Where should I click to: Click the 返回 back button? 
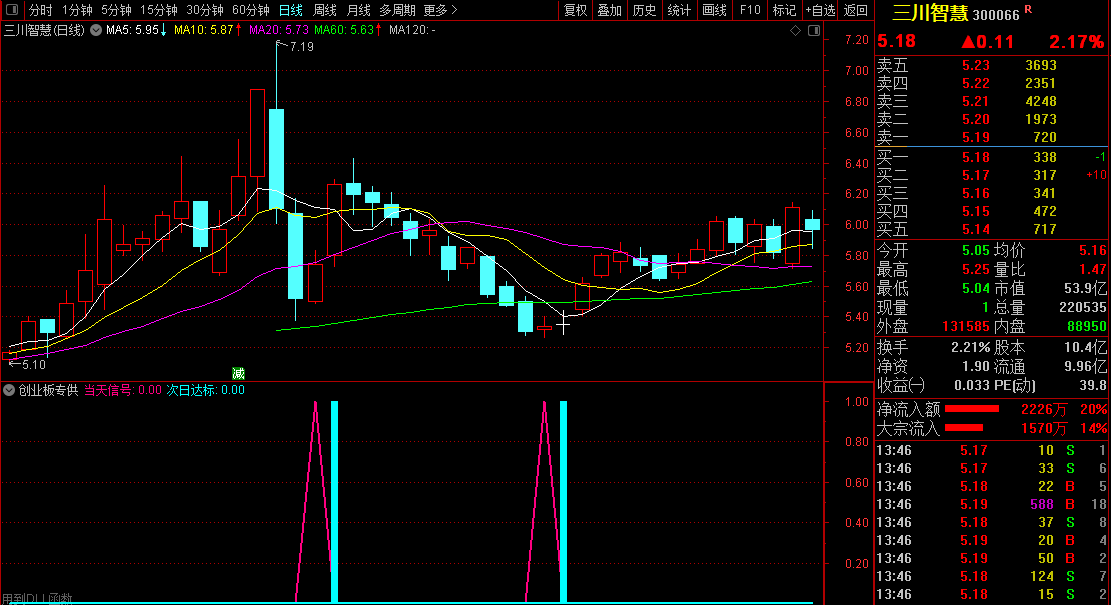pos(855,10)
